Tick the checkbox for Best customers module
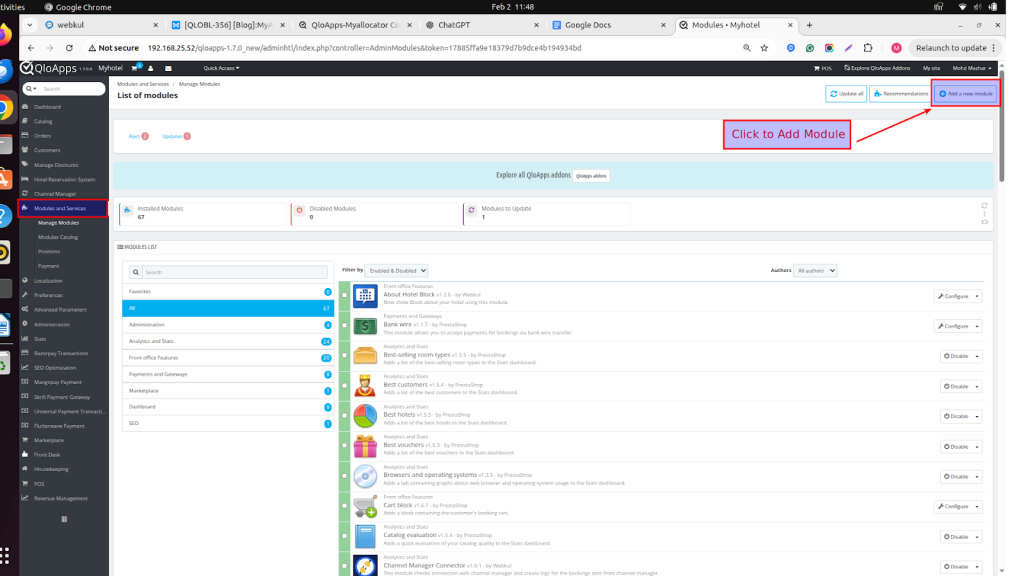Screen dimensions: 1024x576 pos(345,386)
